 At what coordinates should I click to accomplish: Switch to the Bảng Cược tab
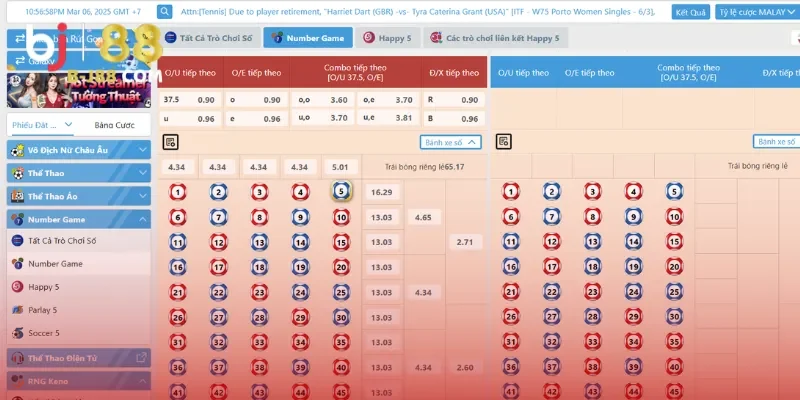[114, 125]
